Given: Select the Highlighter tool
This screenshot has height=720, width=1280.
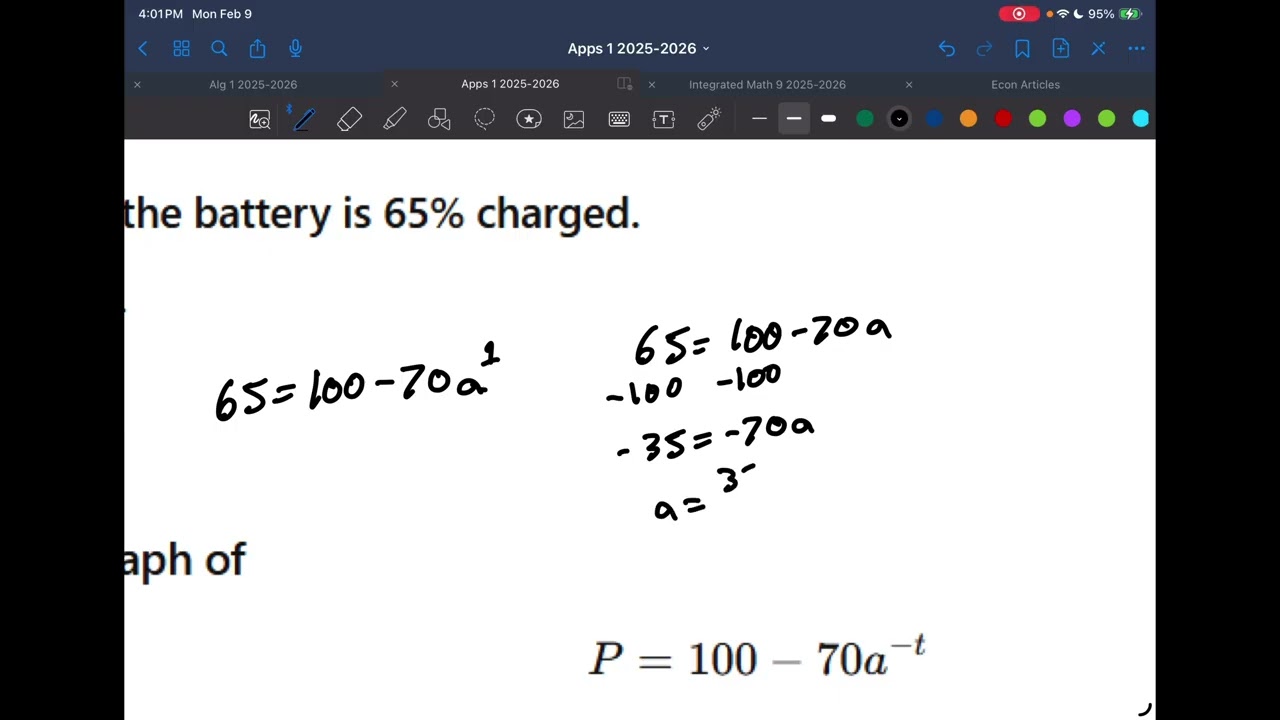Looking at the screenshot, I should (x=394, y=119).
